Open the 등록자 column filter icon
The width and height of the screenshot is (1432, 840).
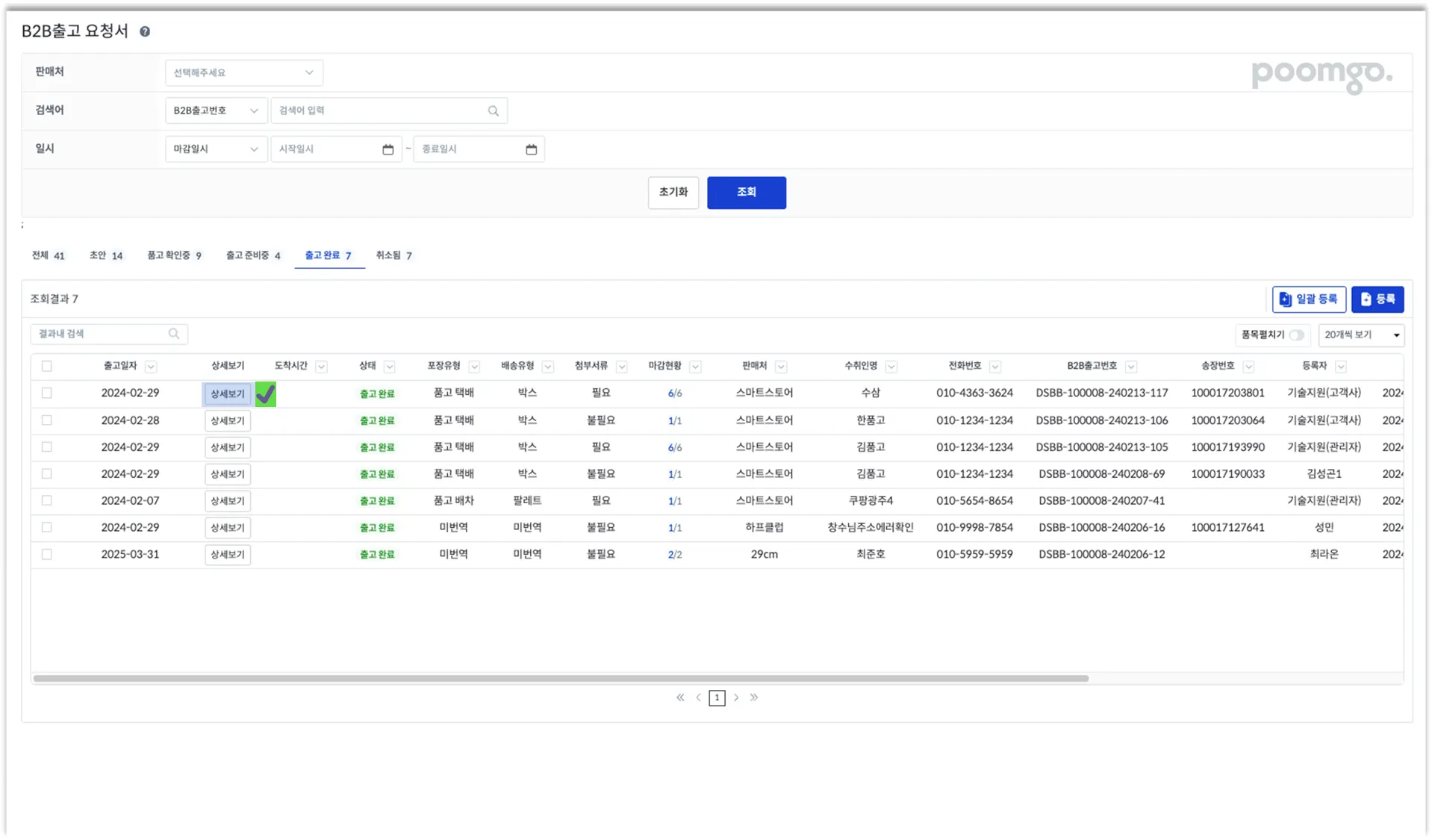coord(1341,367)
